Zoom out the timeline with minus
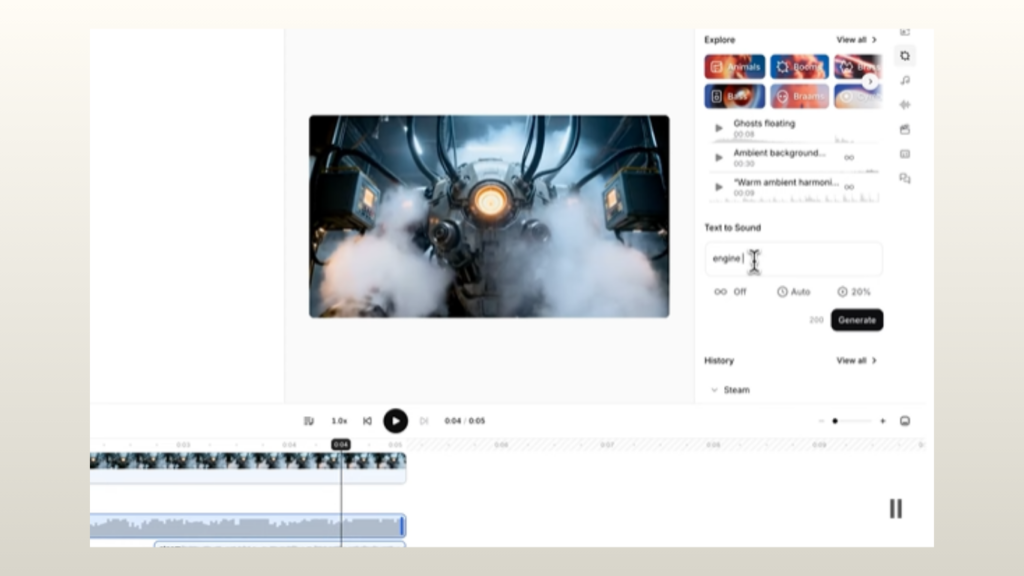This screenshot has width=1024, height=576. click(x=821, y=421)
